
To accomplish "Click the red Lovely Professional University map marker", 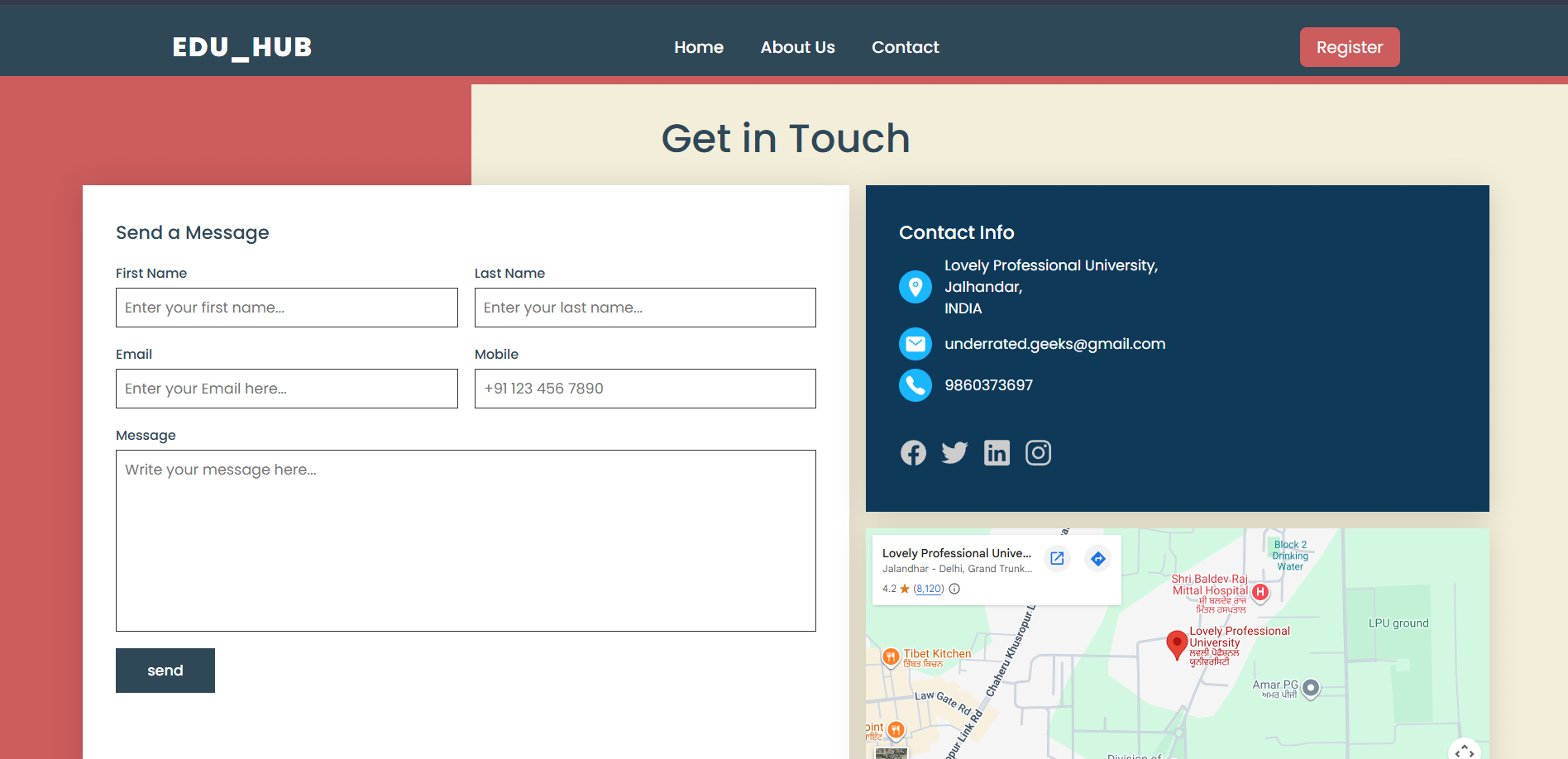I will [x=1177, y=643].
